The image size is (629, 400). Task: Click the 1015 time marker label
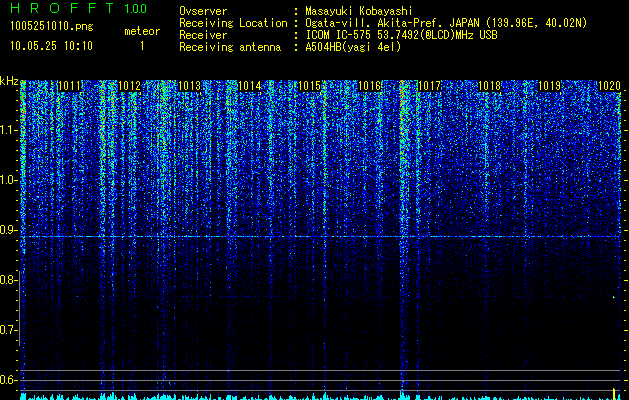coord(310,86)
